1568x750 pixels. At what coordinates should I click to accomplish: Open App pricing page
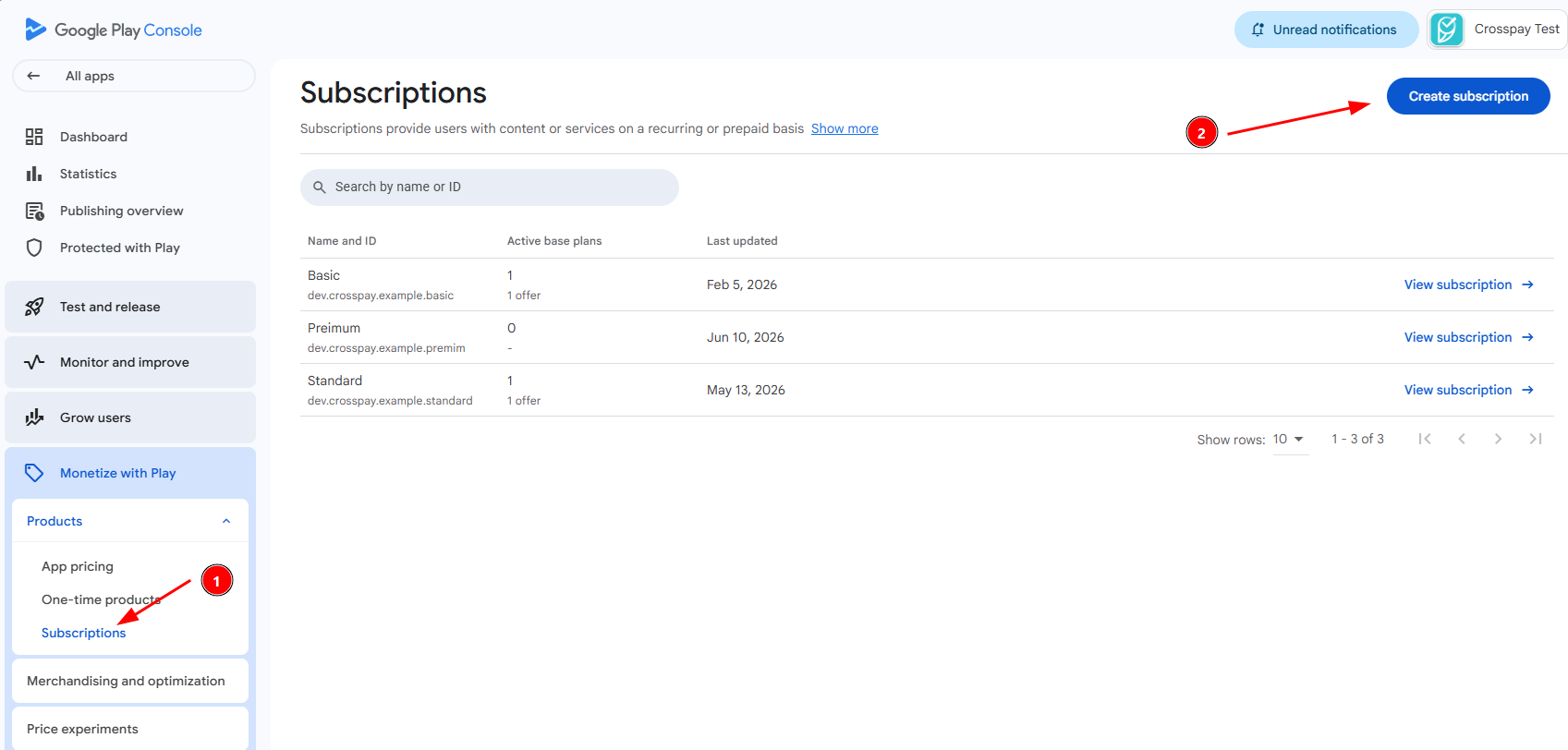point(78,566)
